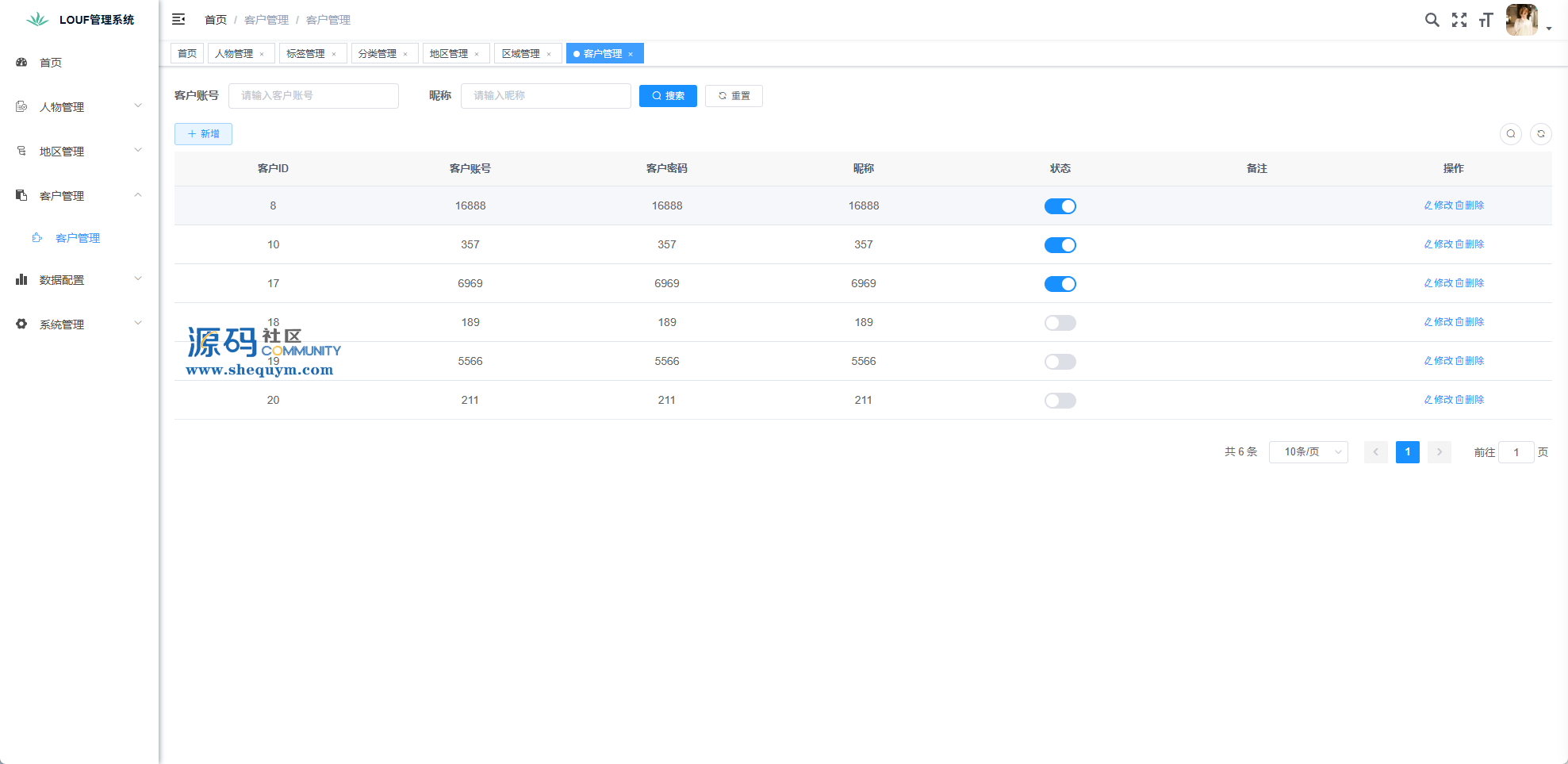
Task: Expand the 人物管理 sidebar menu
Action: (x=79, y=107)
